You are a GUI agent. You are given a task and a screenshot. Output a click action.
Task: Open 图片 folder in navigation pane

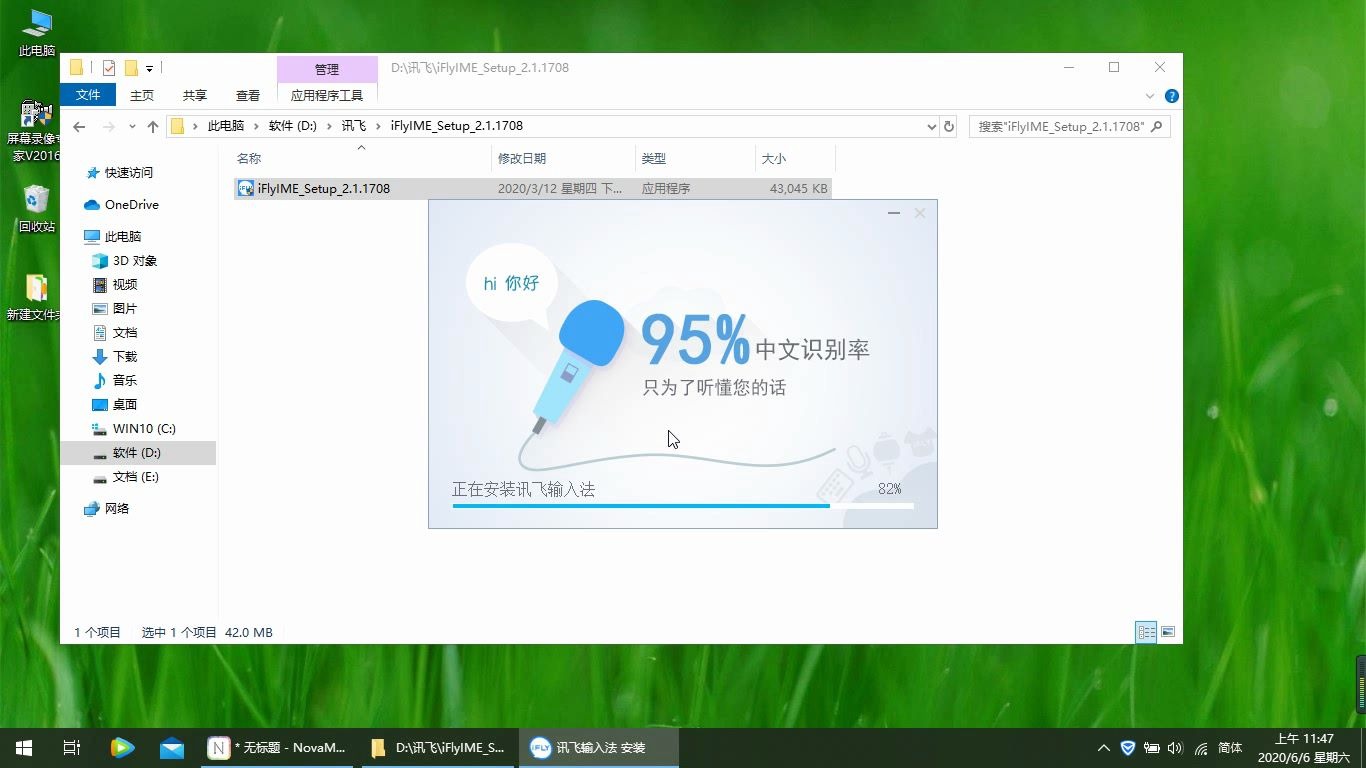[124, 308]
